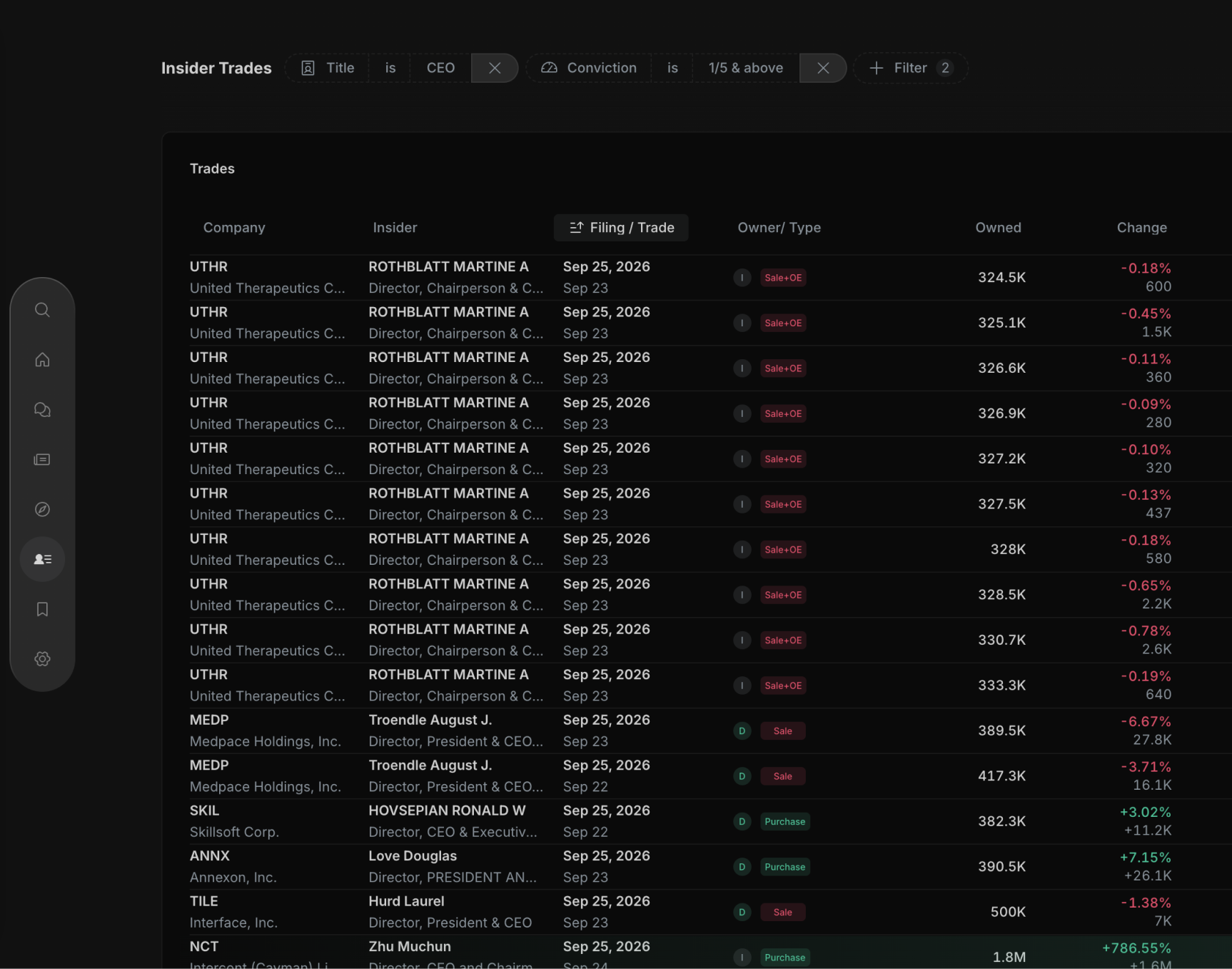The image size is (1232, 969).
Task: Click the Change column header
Action: pos(1141,228)
